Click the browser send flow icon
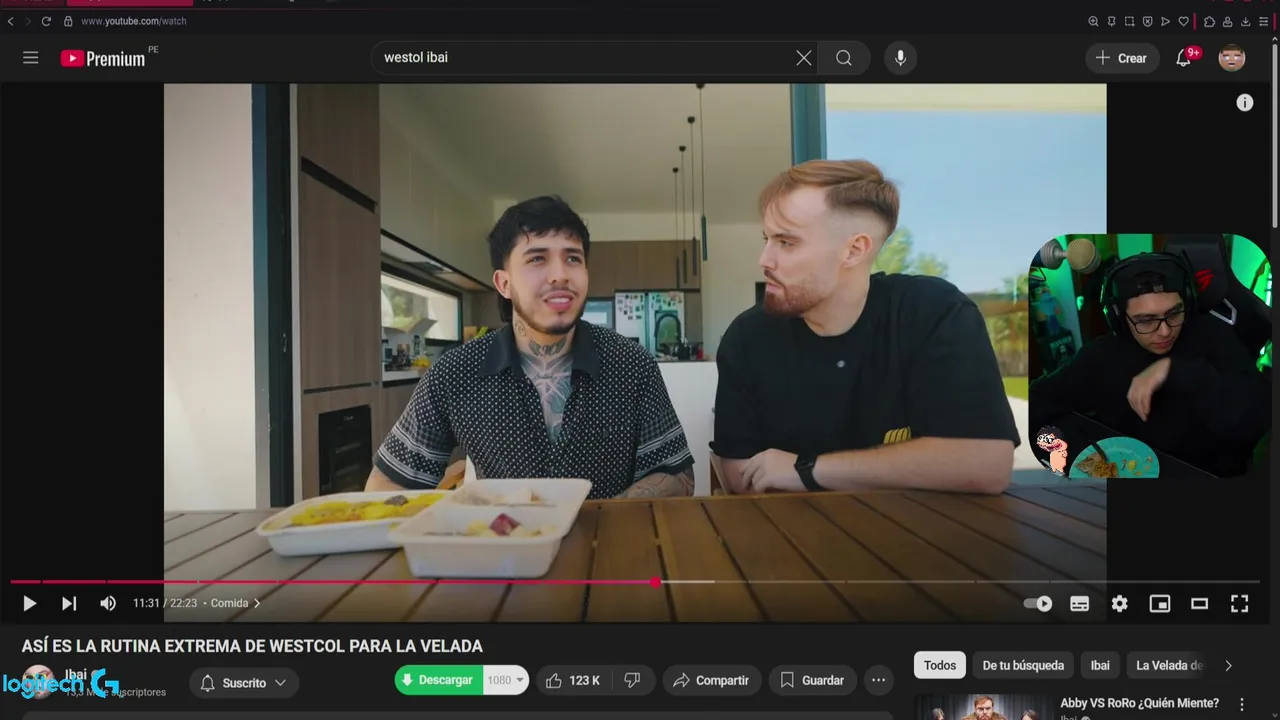 point(1165,21)
